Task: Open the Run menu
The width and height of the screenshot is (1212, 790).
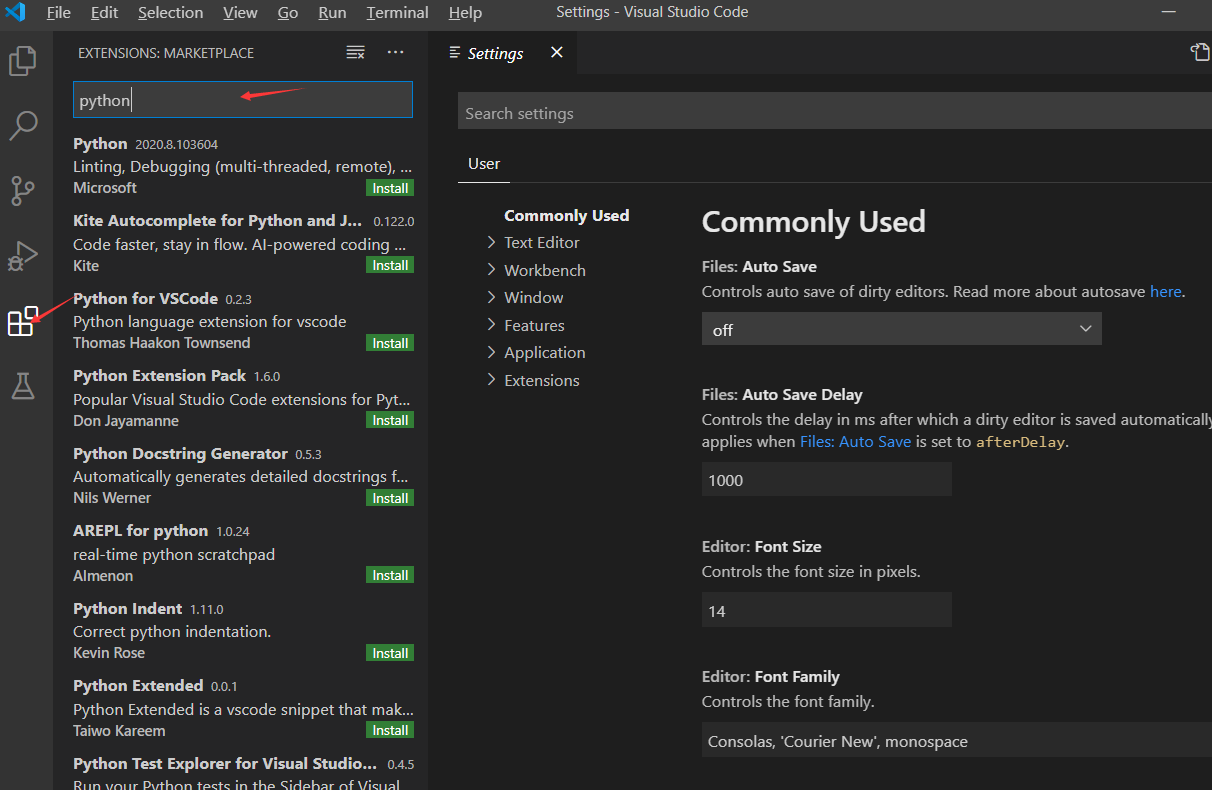Action: [x=332, y=13]
